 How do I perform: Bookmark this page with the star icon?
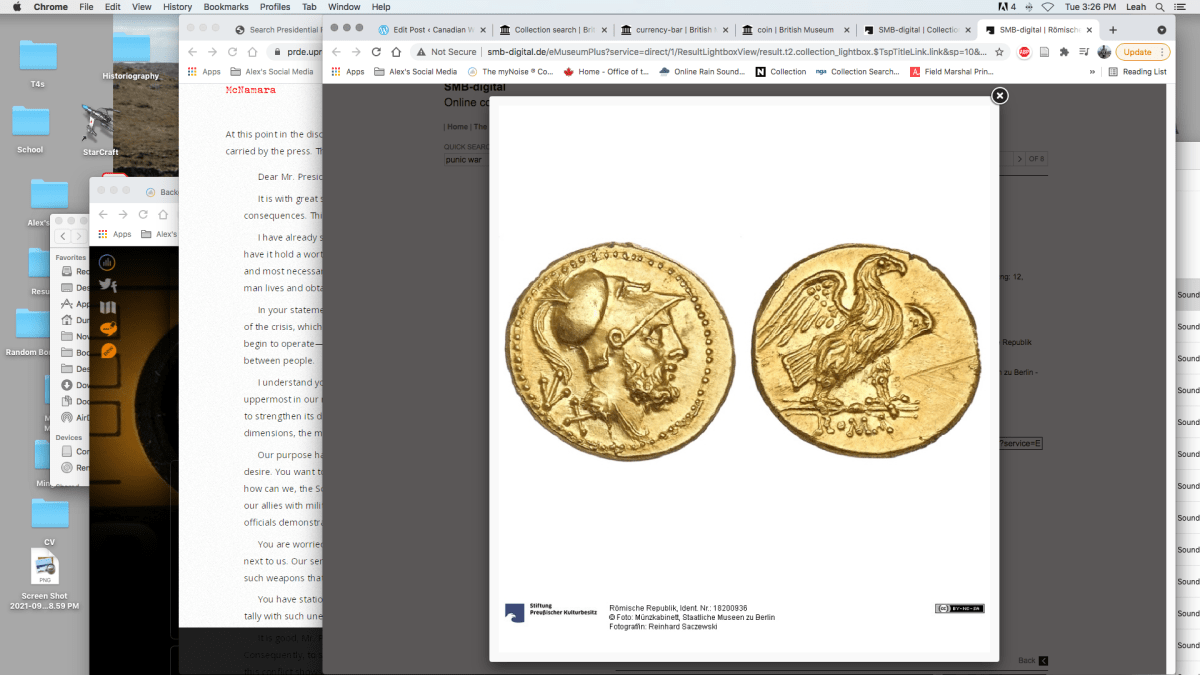click(x=999, y=52)
